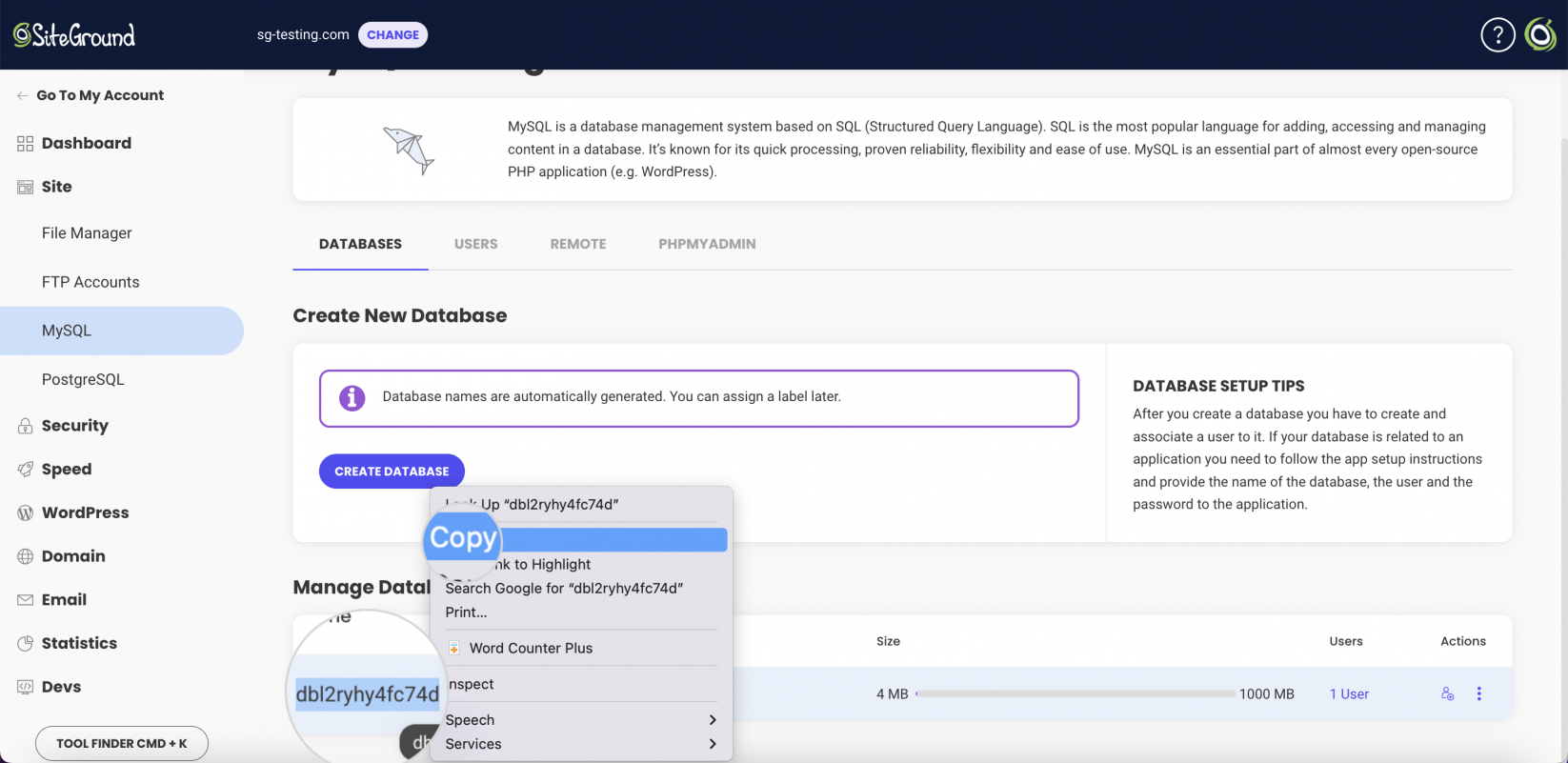The height and width of the screenshot is (763, 1568).
Task: Click the Speed rocket icon
Action: [26, 470]
